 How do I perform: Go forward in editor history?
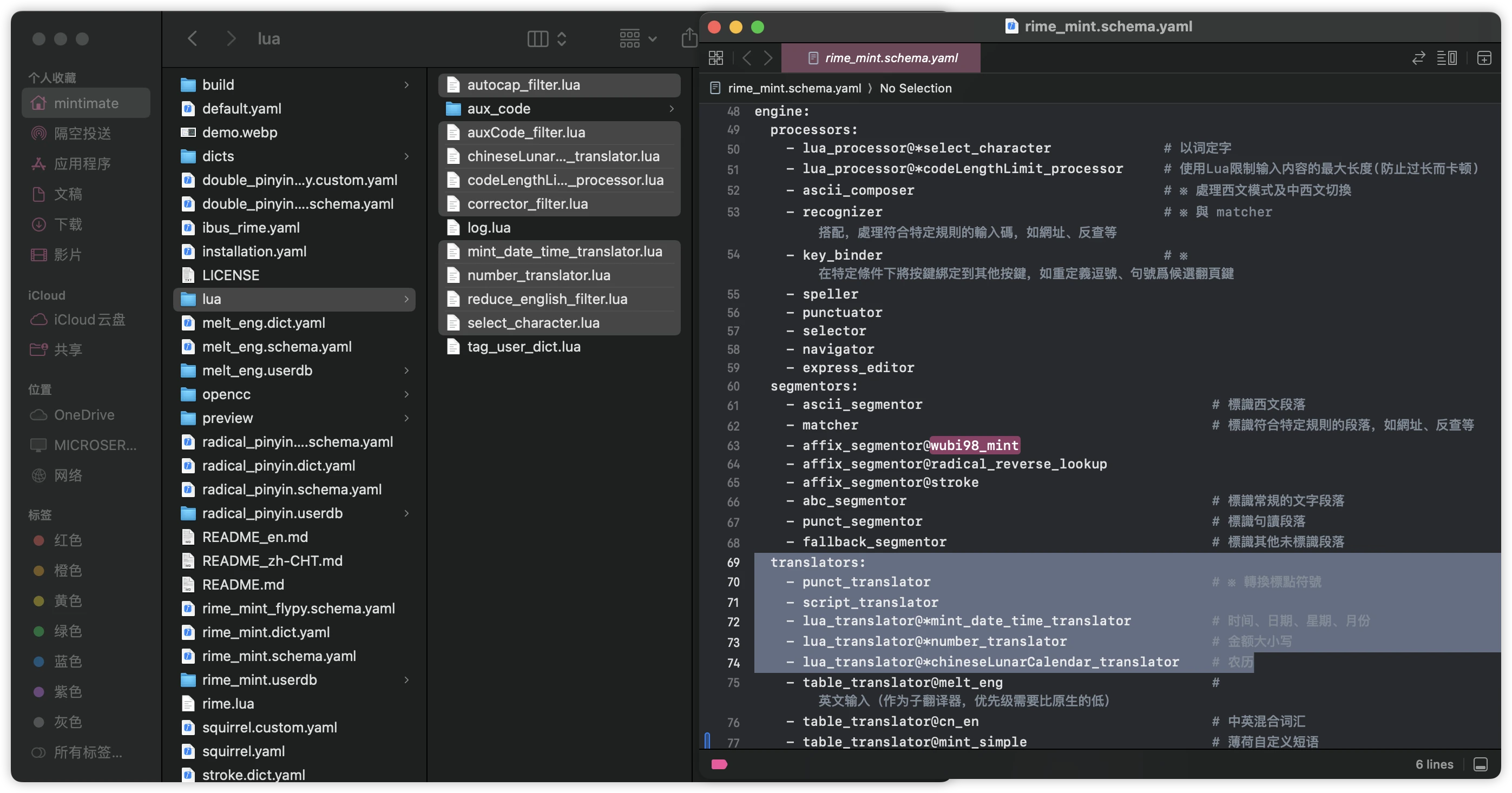pyautogui.click(x=768, y=58)
